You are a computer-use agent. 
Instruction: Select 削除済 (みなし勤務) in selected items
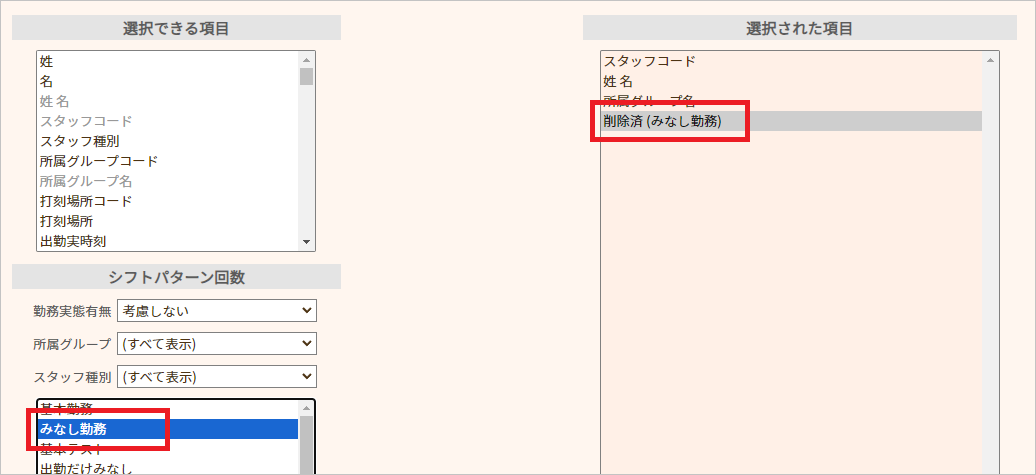click(x=661, y=121)
